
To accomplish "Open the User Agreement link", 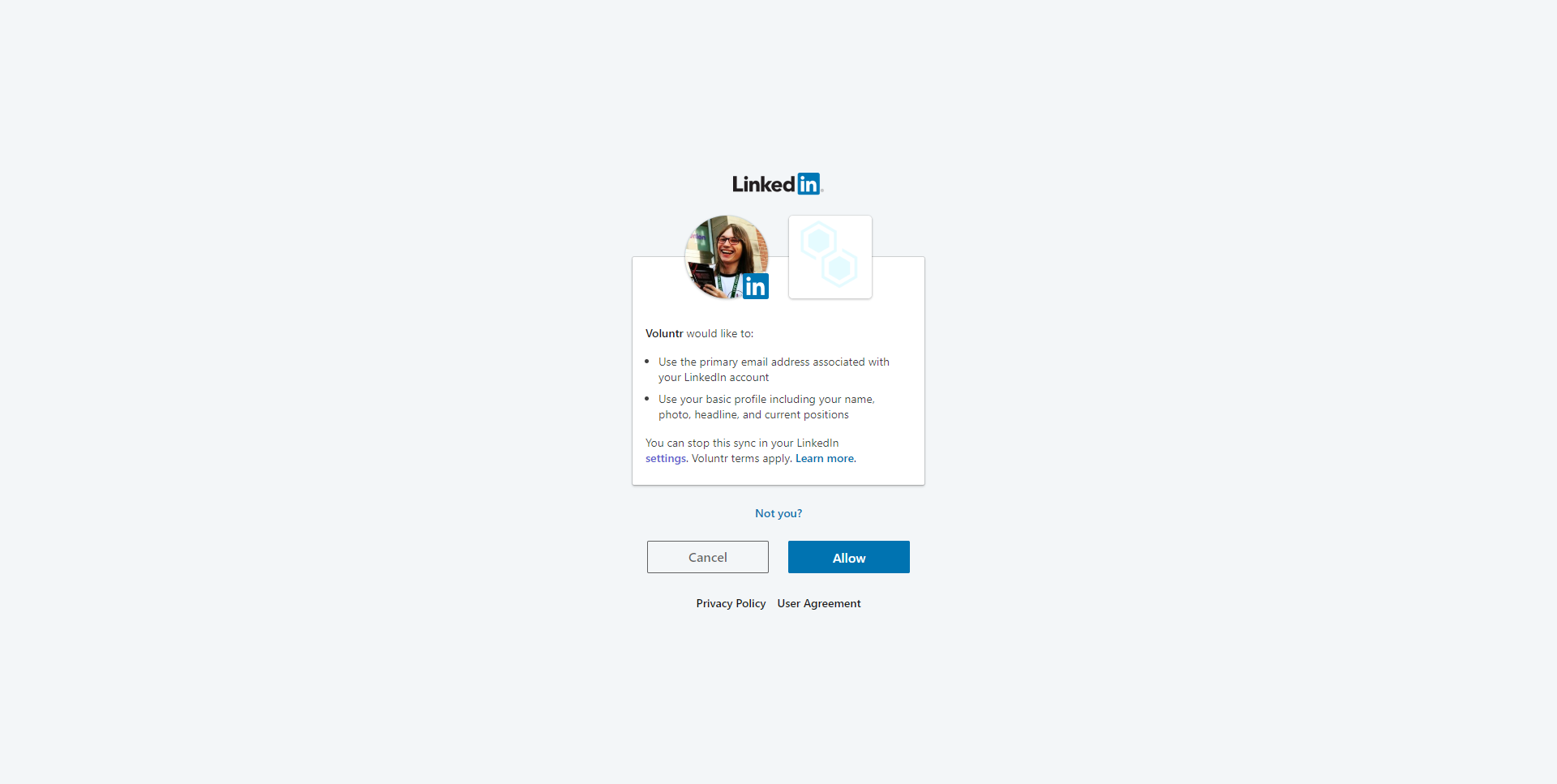I will pos(819,603).
